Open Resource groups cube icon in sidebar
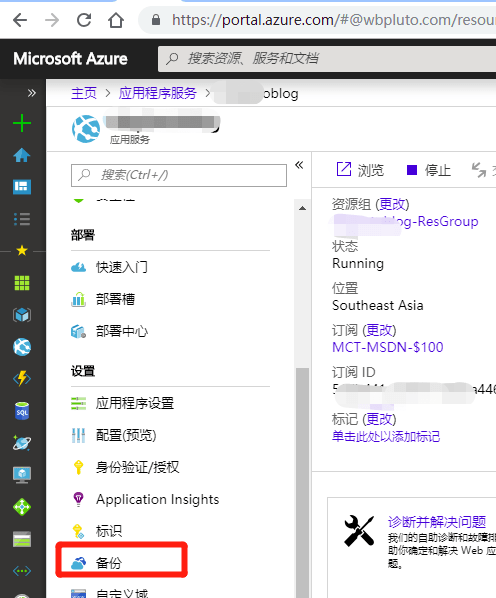 (x=22, y=315)
